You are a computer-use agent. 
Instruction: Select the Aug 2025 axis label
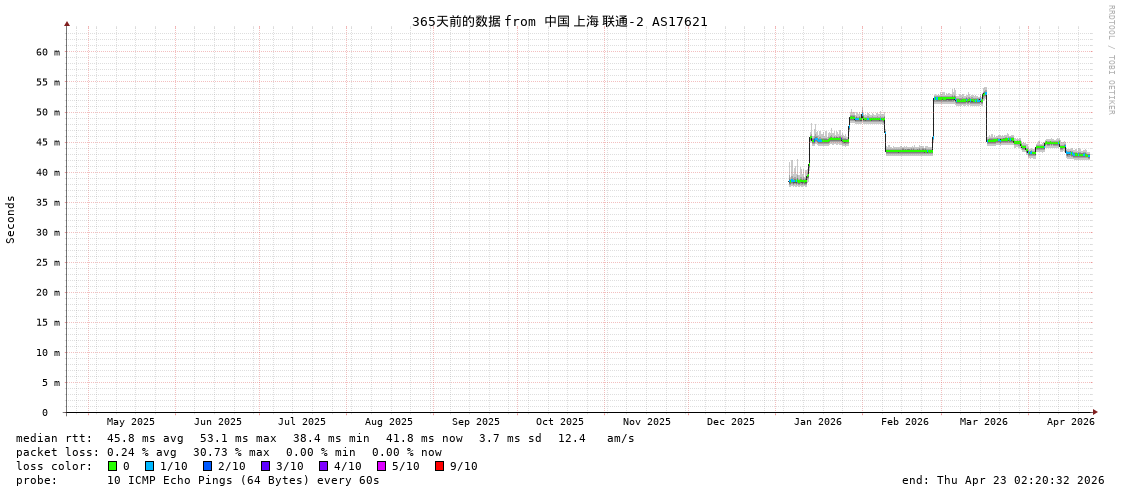tap(388, 422)
